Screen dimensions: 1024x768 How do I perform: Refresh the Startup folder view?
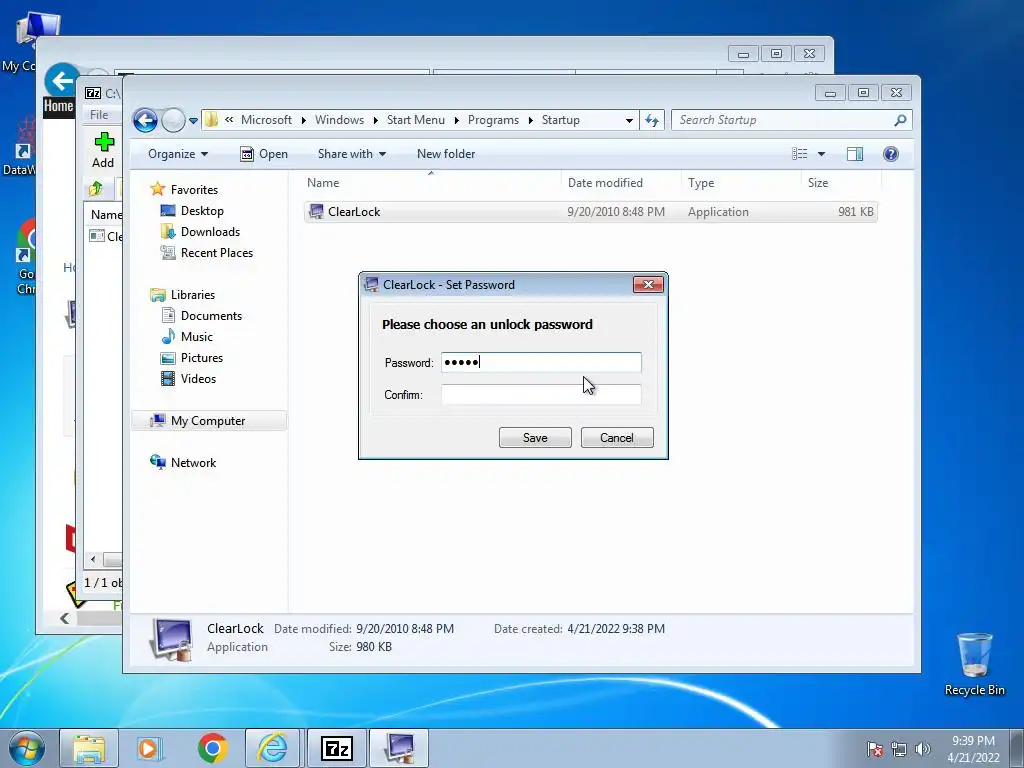click(x=652, y=120)
